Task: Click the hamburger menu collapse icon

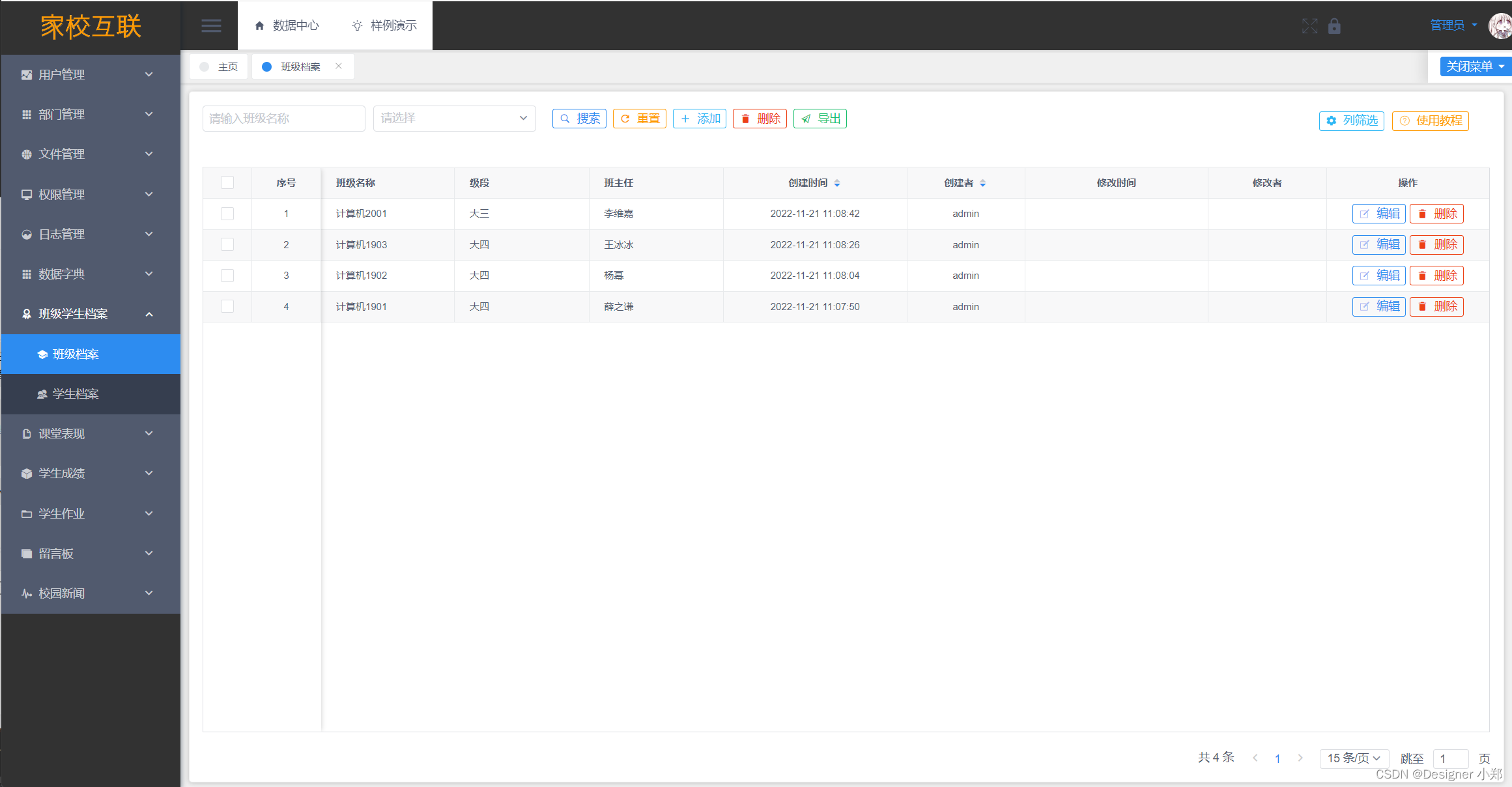Action: pos(210,26)
